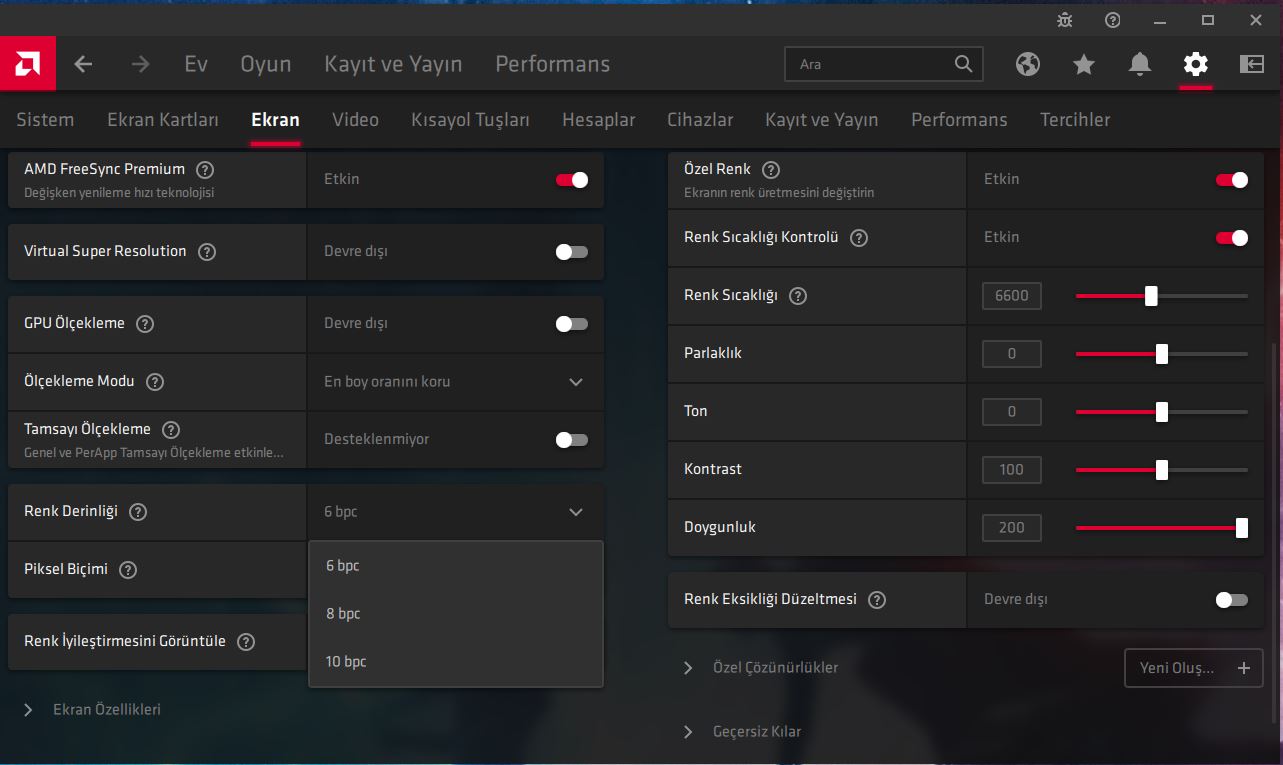Image resolution: width=1283 pixels, height=765 pixels.
Task: Open the web browser globe icon
Action: [x=1028, y=64]
